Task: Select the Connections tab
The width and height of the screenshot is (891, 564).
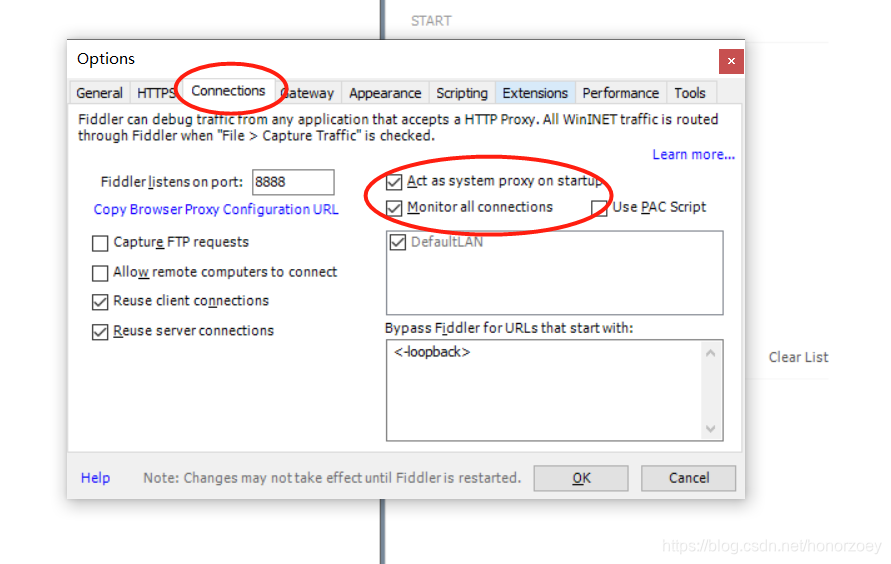Action: click(x=228, y=91)
